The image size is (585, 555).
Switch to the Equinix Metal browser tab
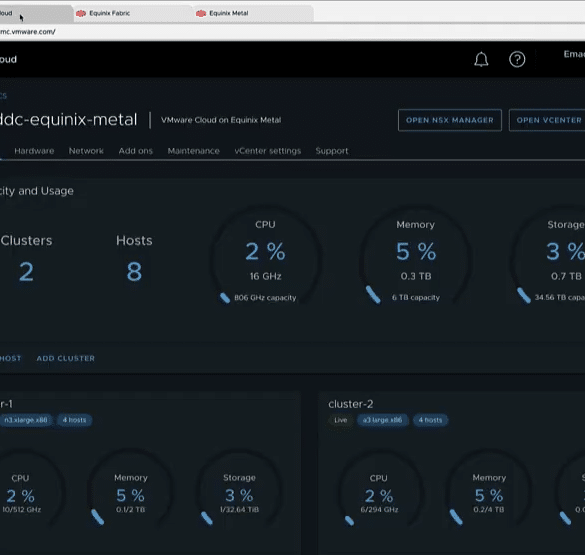(253, 13)
